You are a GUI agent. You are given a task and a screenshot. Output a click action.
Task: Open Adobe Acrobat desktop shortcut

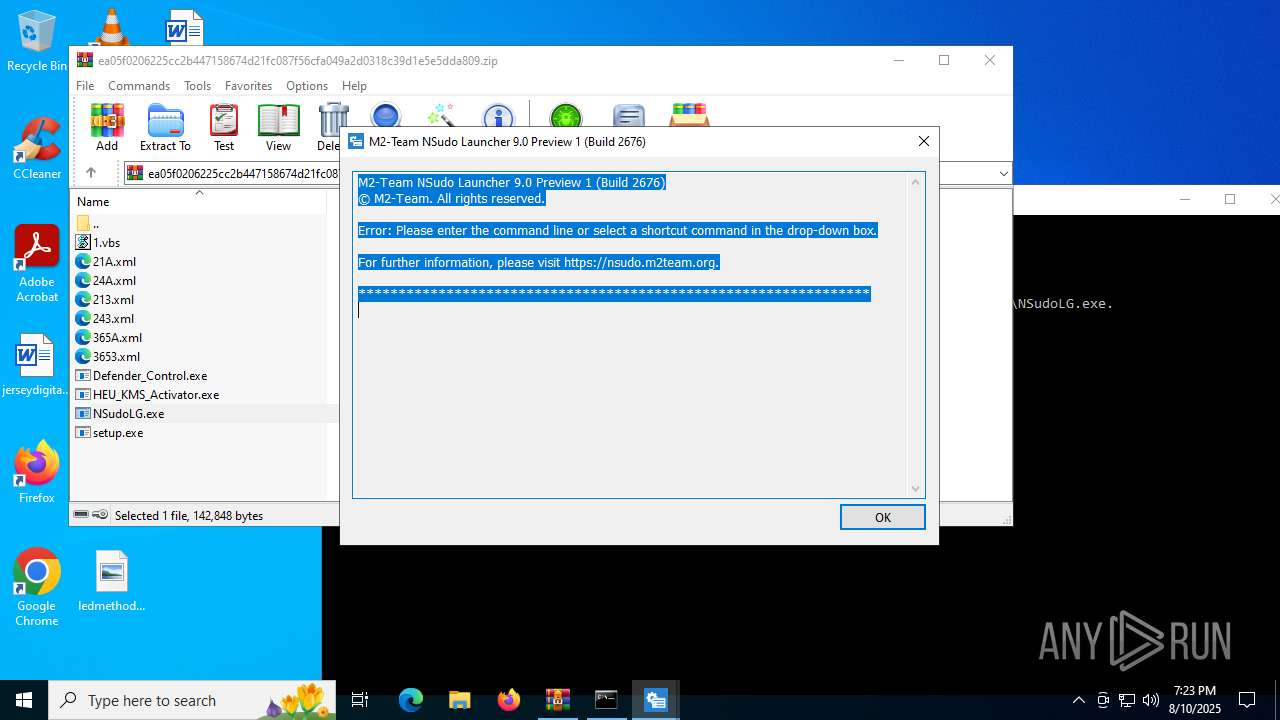pos(37,264)
